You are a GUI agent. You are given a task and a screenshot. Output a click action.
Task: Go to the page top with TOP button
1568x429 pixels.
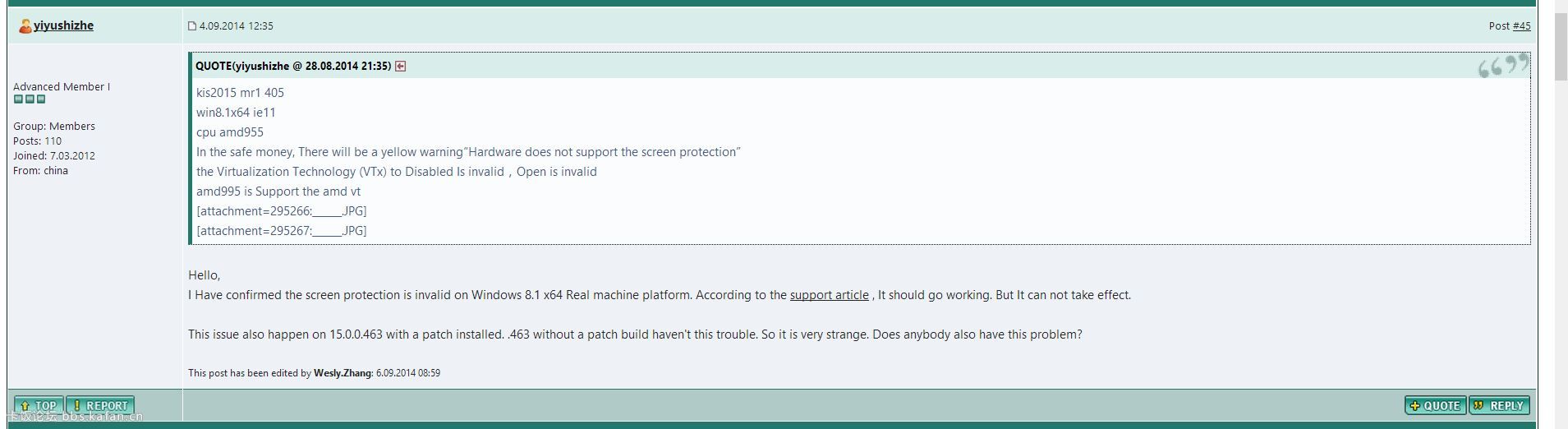[39, 405]
